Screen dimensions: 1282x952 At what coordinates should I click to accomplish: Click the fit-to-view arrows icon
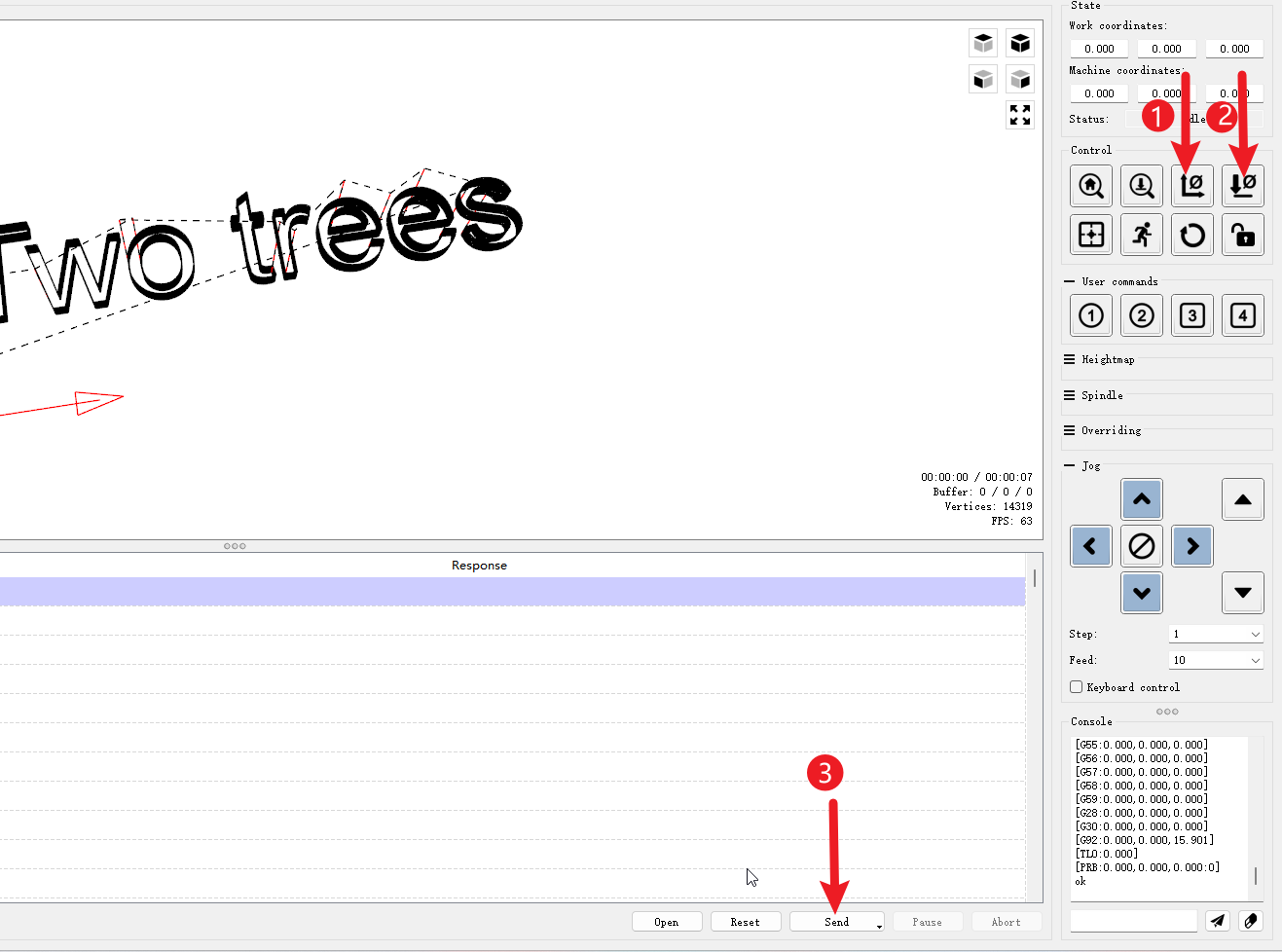click(x=1020, y=114)
